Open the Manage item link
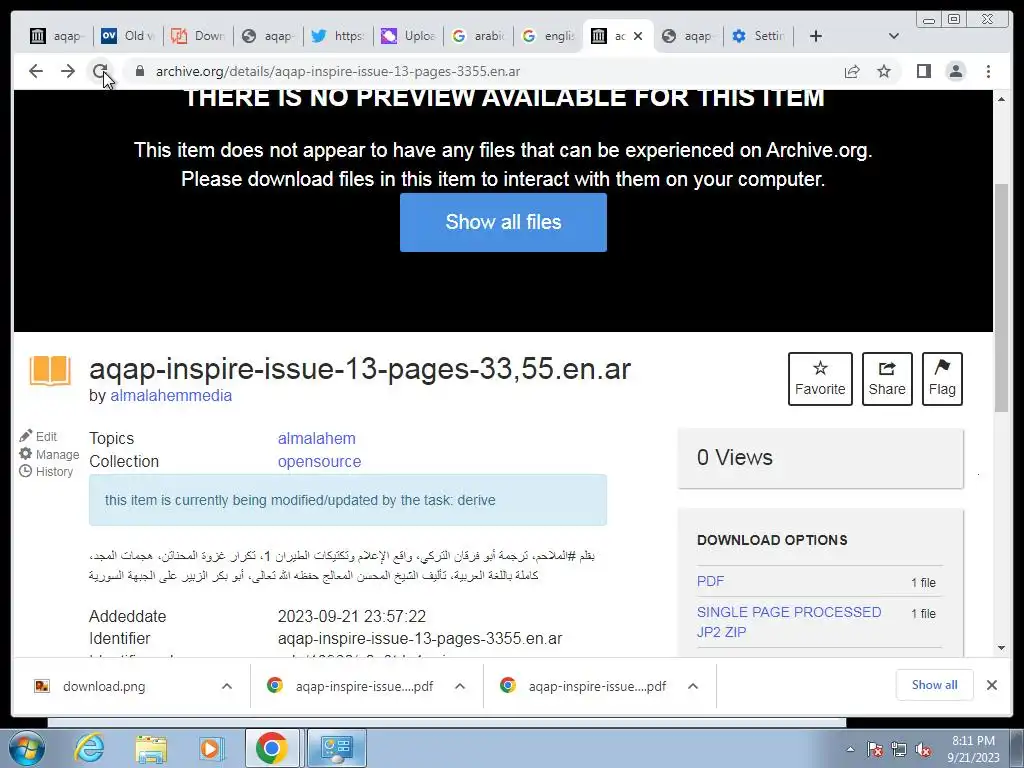This screenshot has height=768, width=1024. [x=50, y=454]
